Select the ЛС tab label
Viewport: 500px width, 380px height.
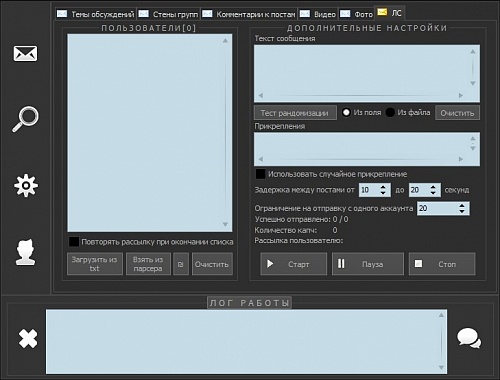396,13
